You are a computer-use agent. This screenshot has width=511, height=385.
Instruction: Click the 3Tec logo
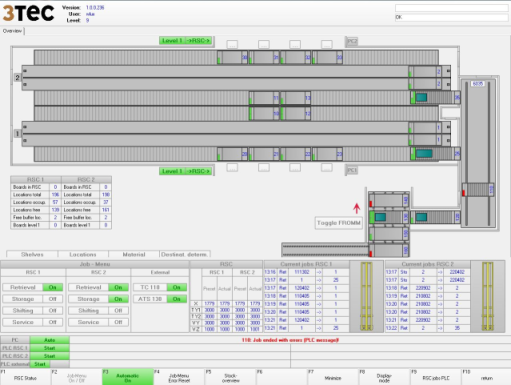click(29, 13)
